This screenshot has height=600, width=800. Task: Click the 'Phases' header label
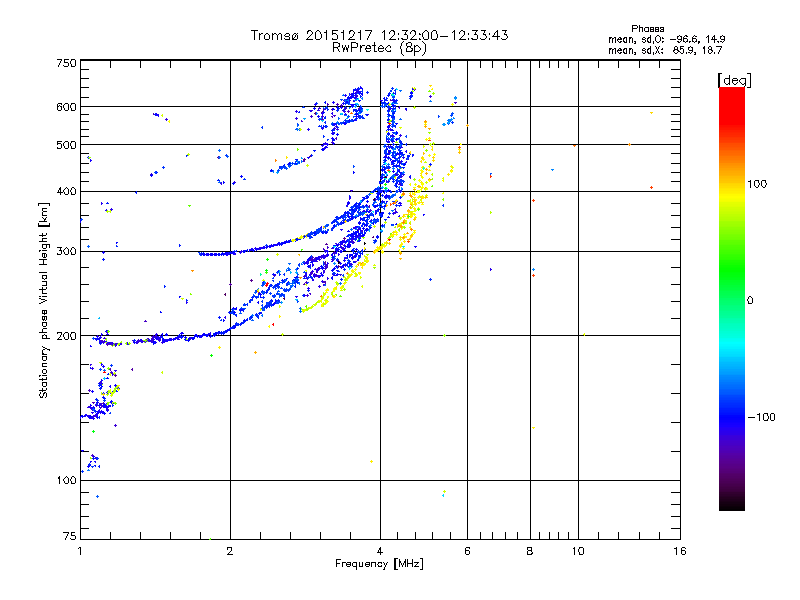647,29
